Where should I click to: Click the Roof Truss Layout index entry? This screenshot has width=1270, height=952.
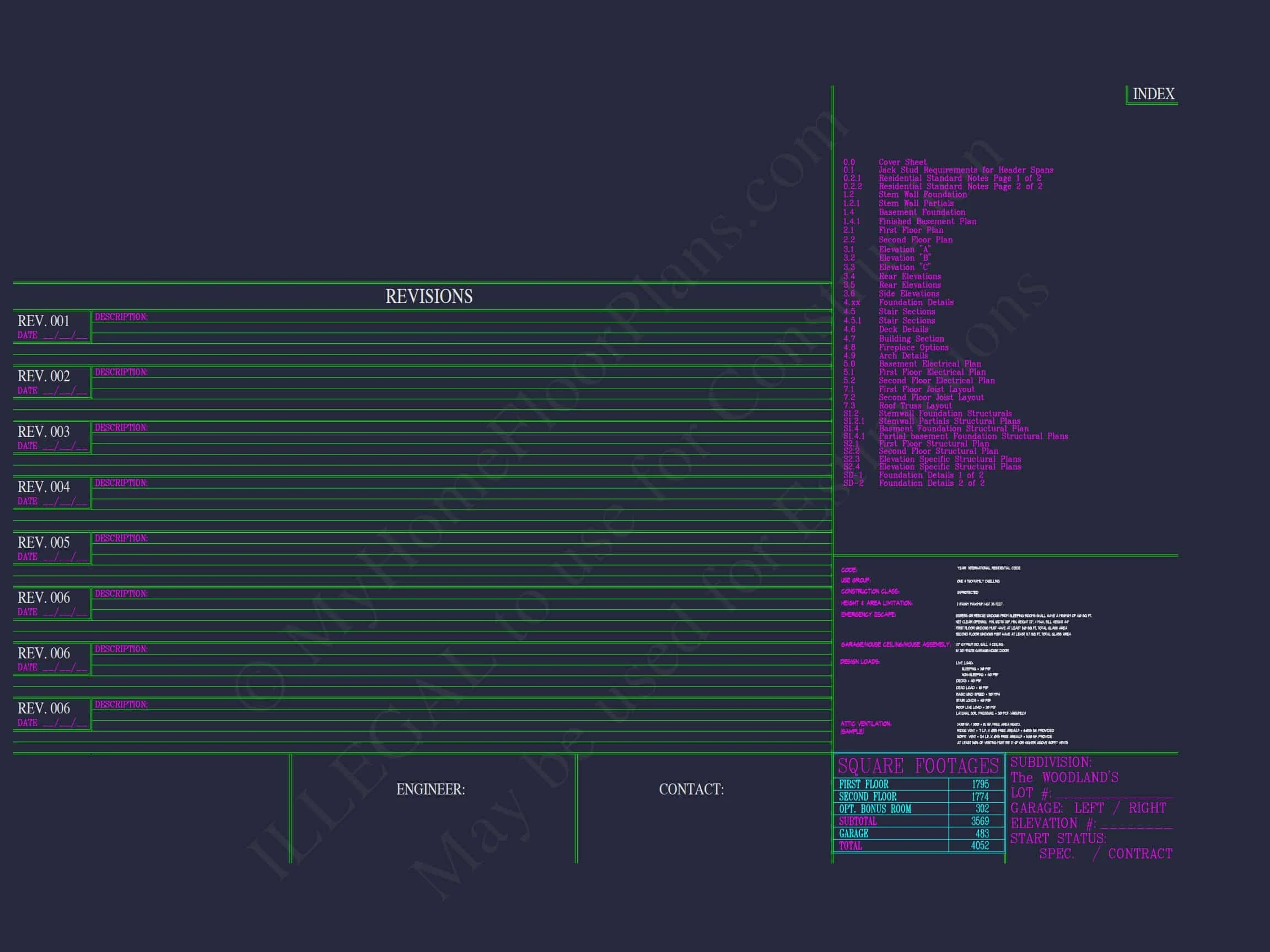[x=915, y=405]
